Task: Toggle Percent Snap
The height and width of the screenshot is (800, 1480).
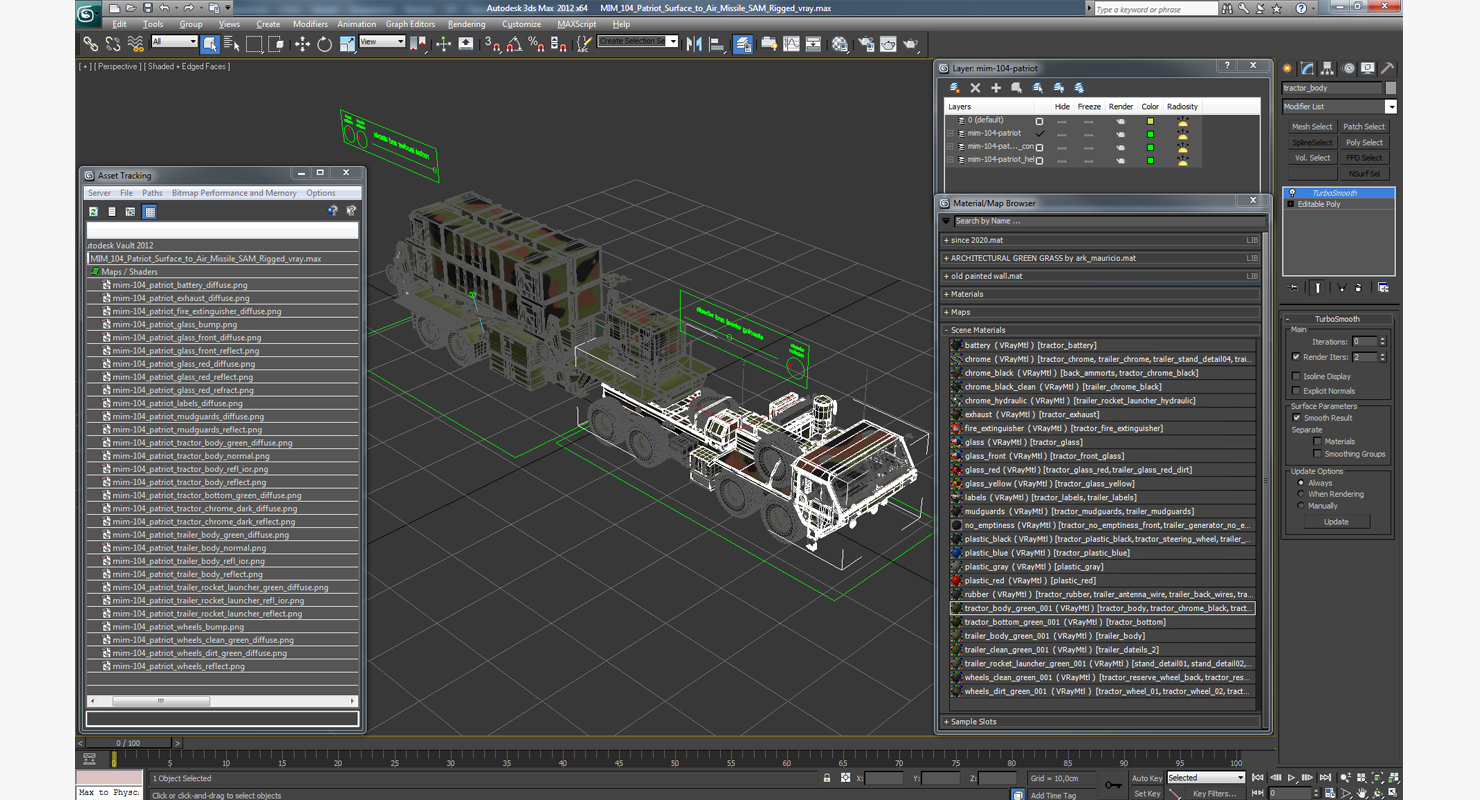Action: coord(536,44)
